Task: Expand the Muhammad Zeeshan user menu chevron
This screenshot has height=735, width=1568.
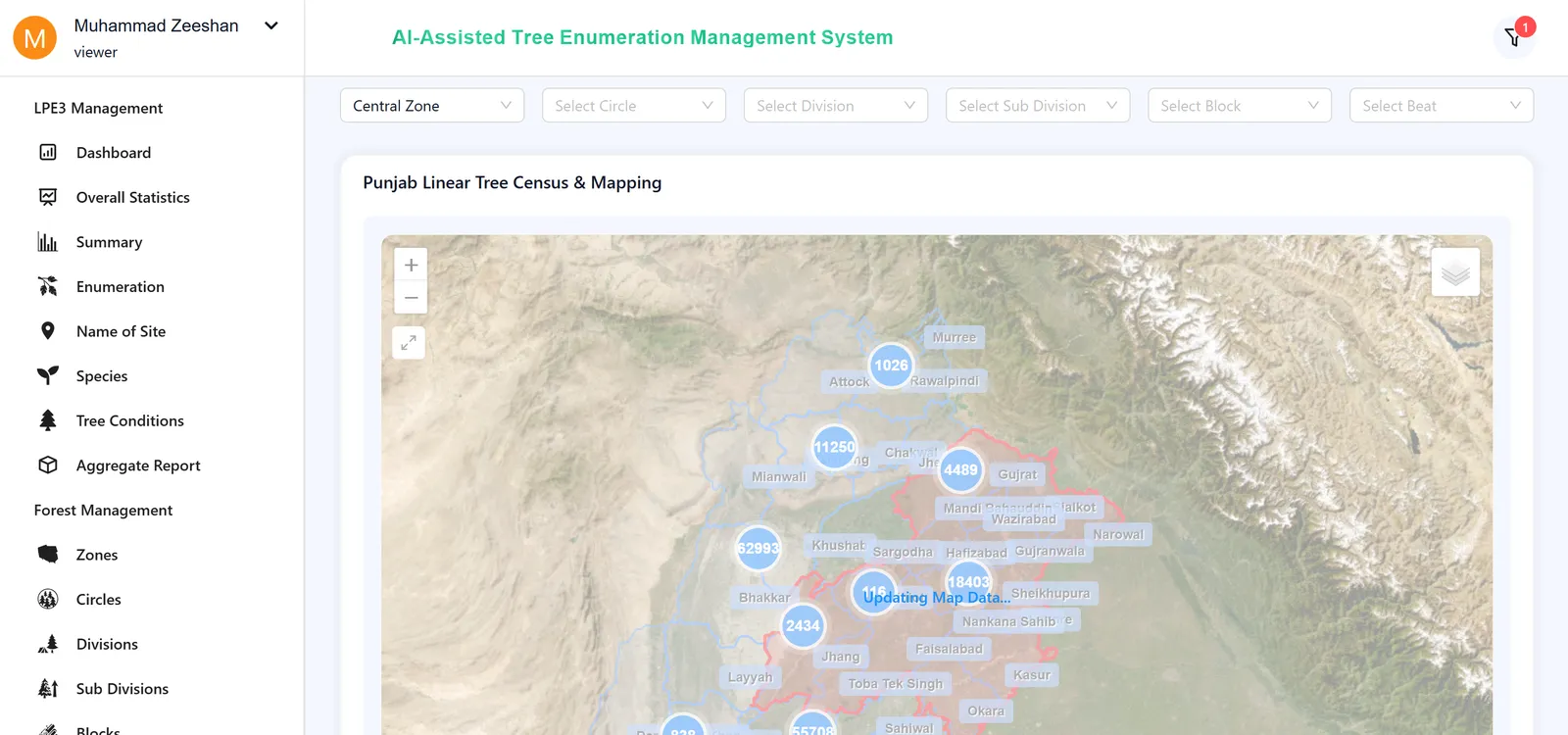Action: tap(271, 26)
